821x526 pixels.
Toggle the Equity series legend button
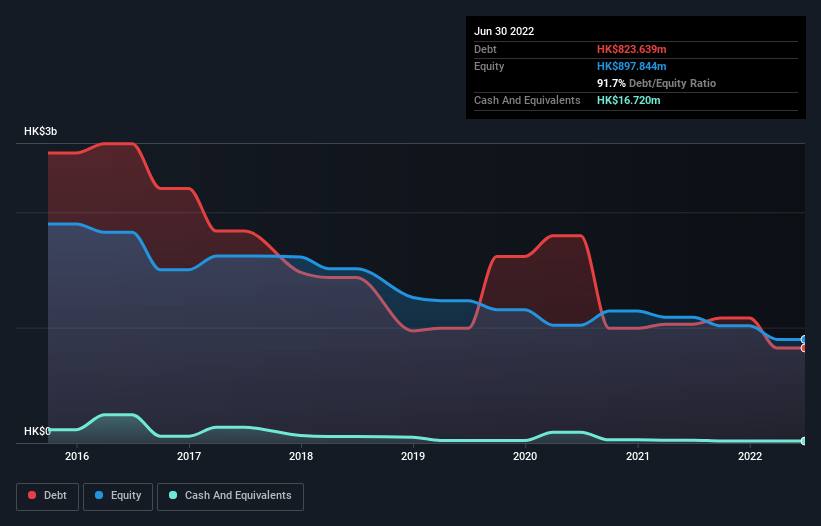pyautogui.click(x=118, y=496)
